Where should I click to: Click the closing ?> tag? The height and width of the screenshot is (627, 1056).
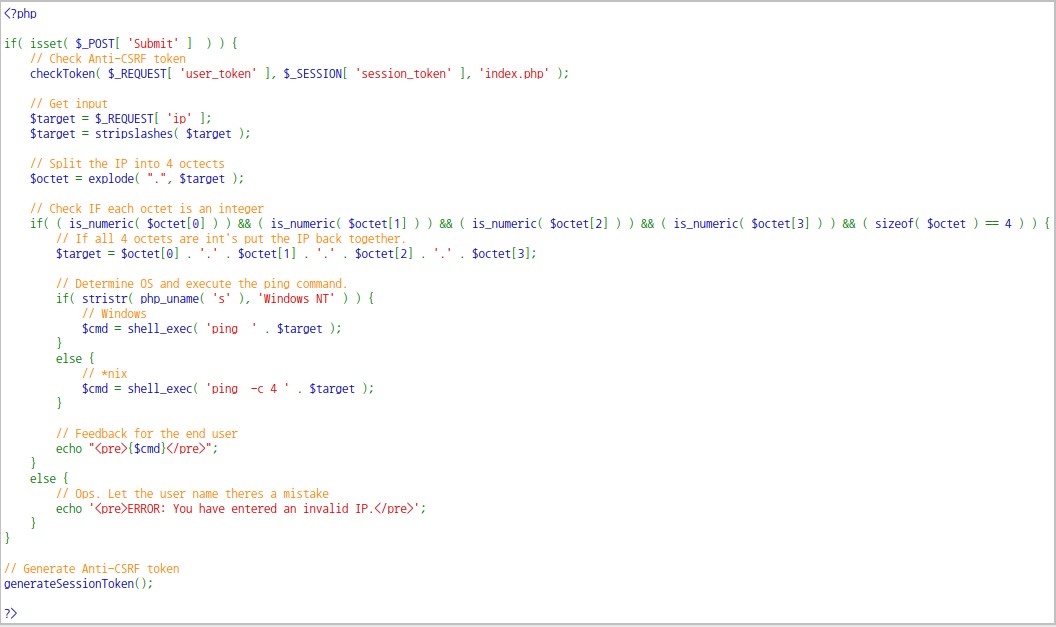11,614
